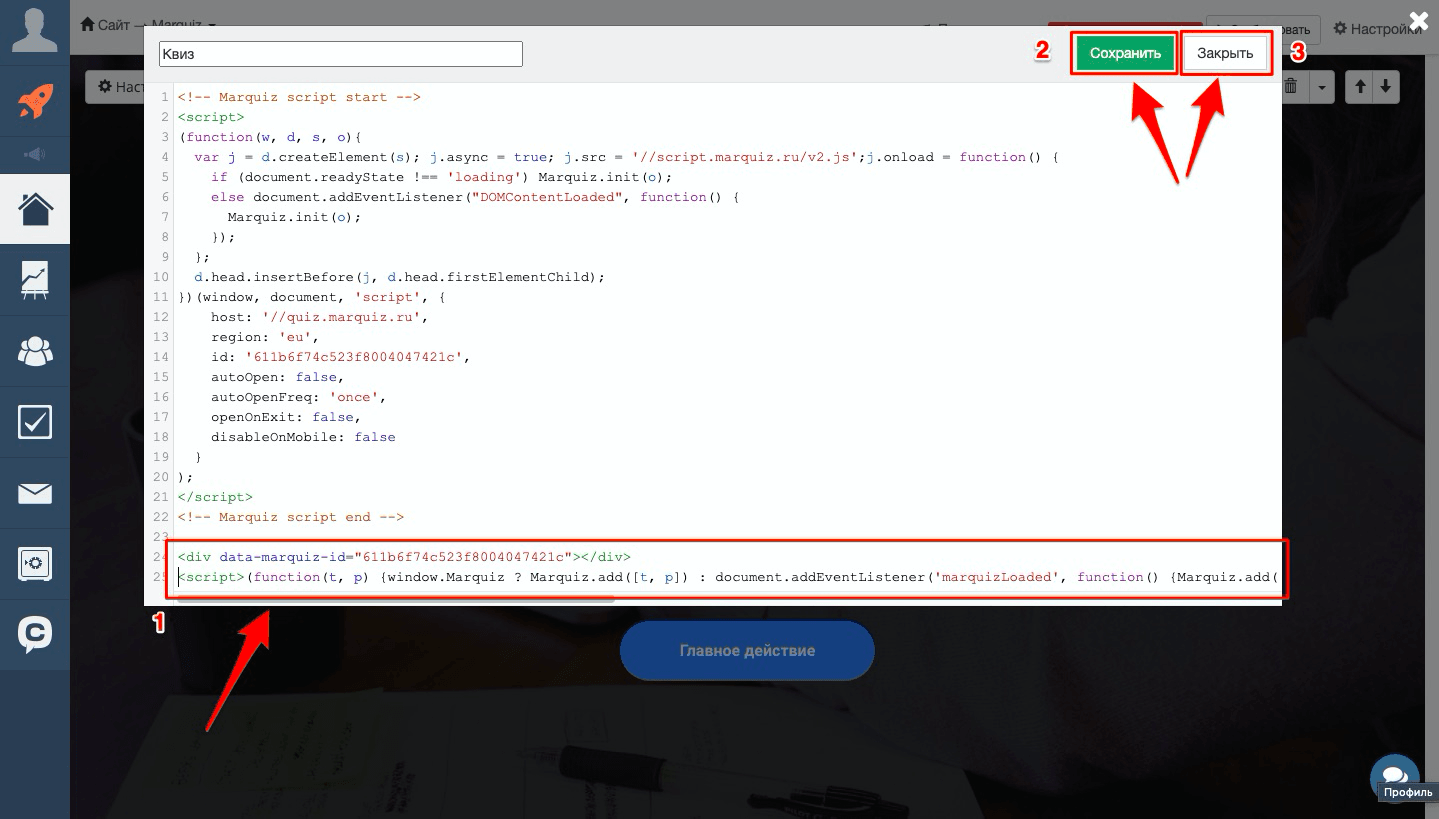Click the '(function(w, d, s, o){' code line
The width and height of the screenshot is (1439, 819).
[x=269, y=137]
